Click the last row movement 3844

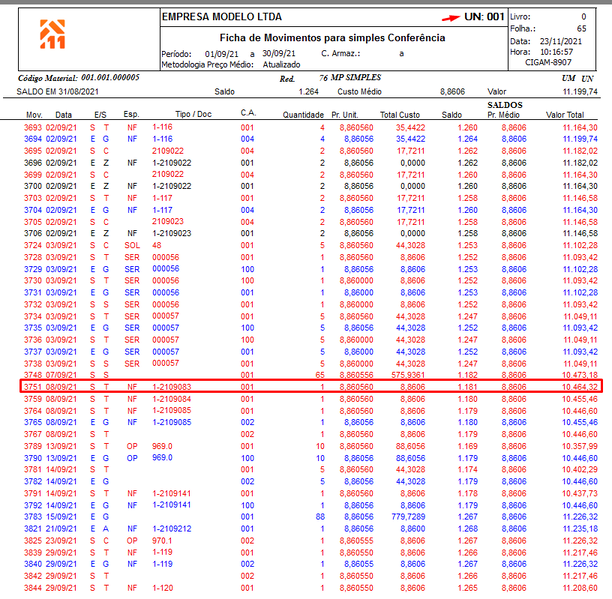(33, 588)
